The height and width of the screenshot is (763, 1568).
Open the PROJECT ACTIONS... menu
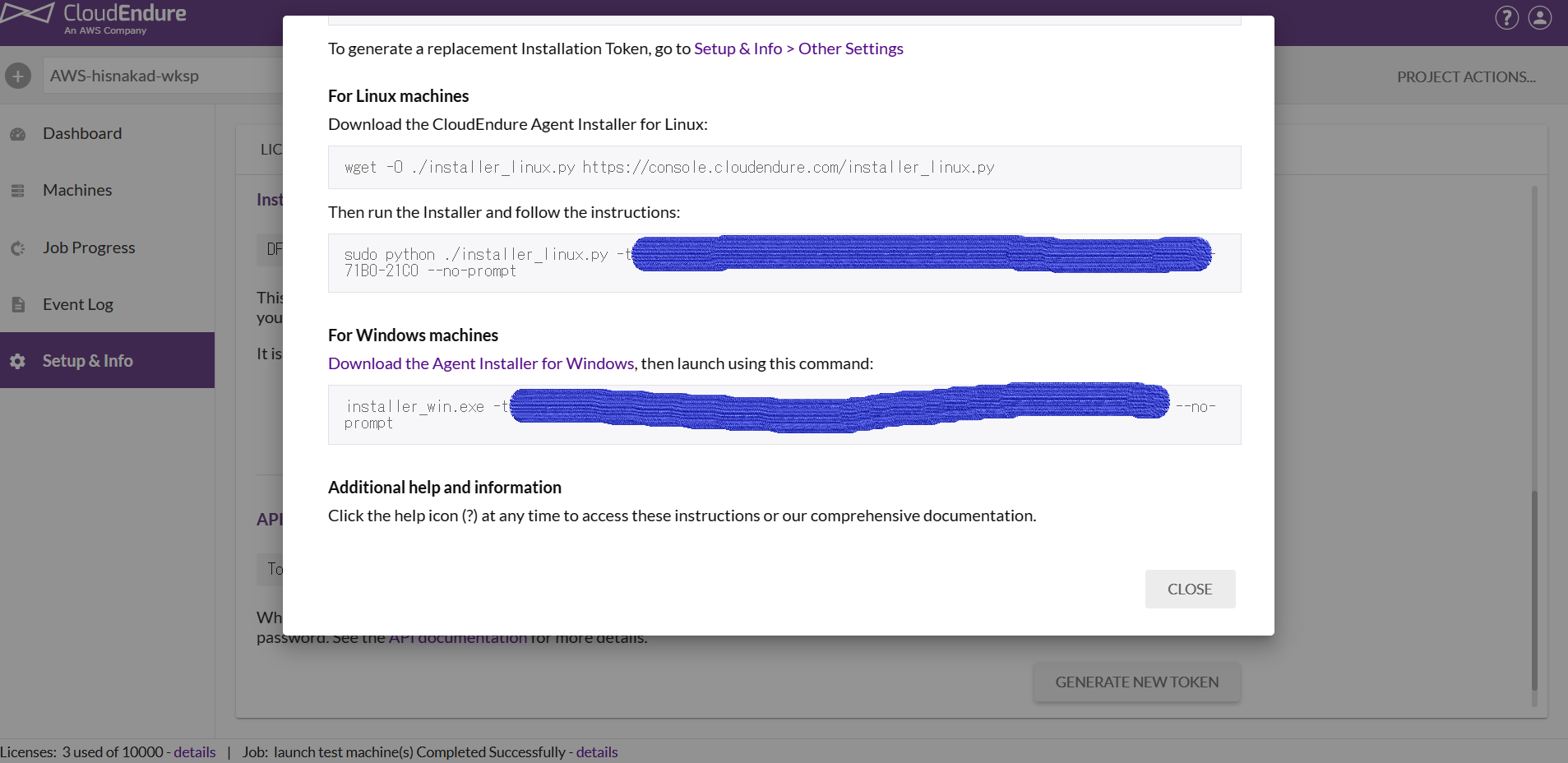[x=1466, y=76]
